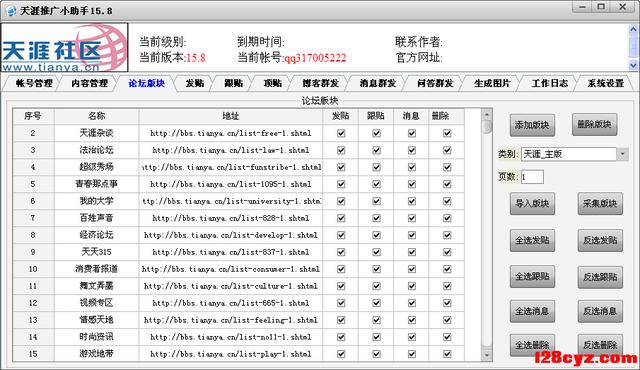Open the 跟贴 tab
The width and height of the screenshot is (640, 370).
click(233, 83)
